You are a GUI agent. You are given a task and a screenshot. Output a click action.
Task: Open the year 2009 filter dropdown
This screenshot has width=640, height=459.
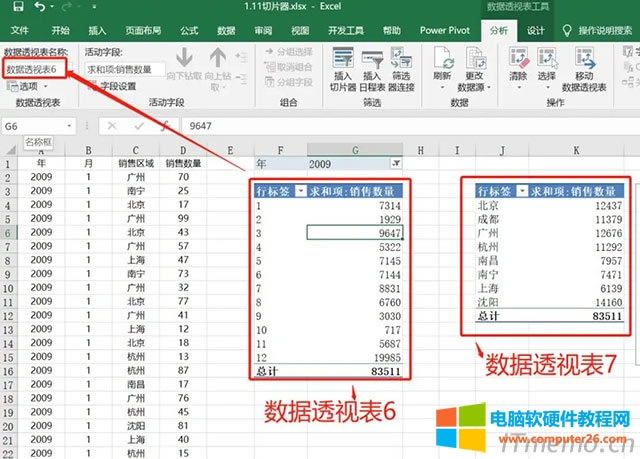pos(395,163)
